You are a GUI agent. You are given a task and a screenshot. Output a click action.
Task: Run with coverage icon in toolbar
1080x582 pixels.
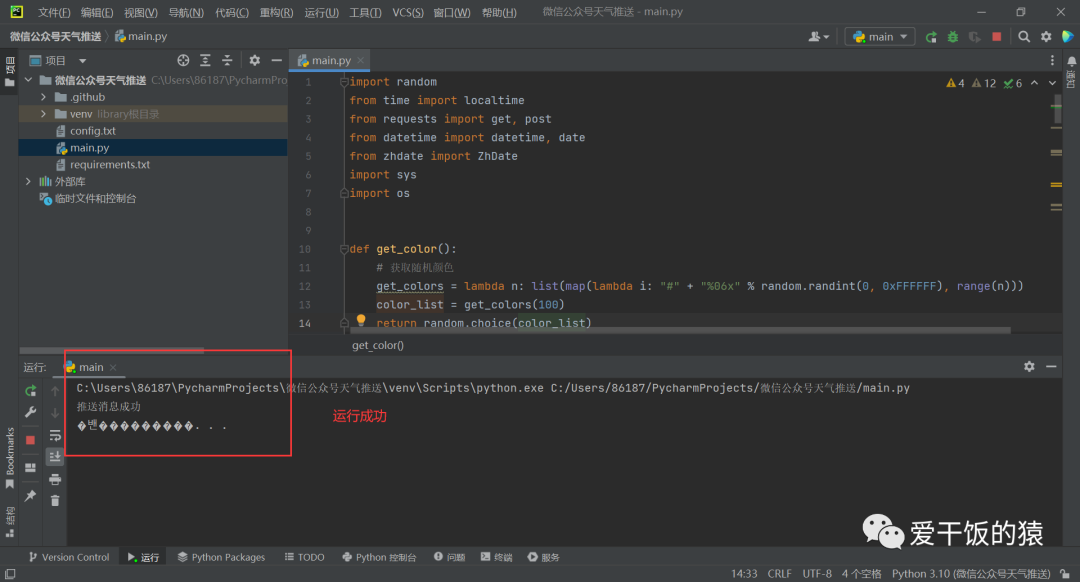point(975,37)
